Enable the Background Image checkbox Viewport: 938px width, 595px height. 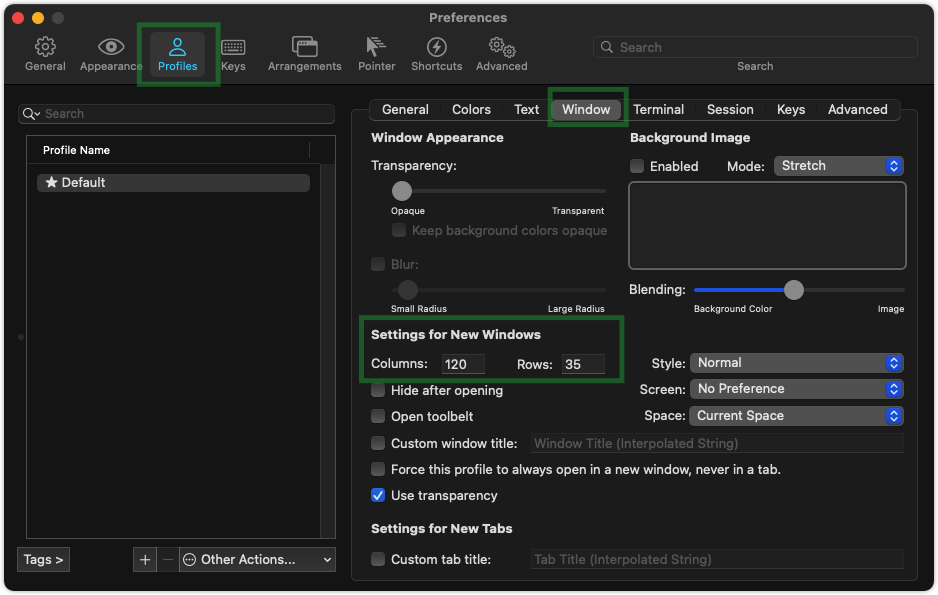[637, 166]
